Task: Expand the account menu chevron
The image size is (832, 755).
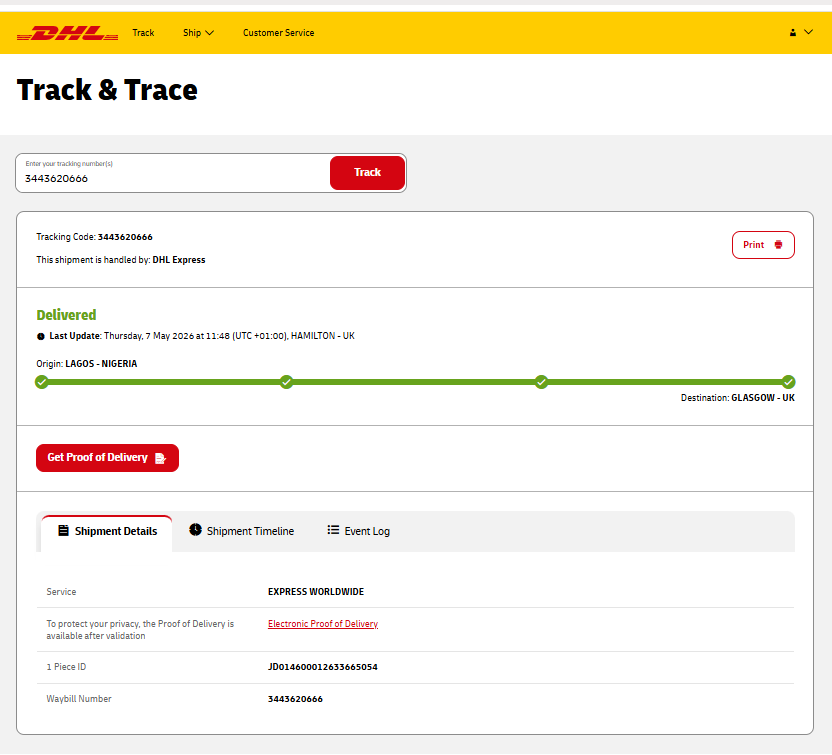Action: [808, 32]
